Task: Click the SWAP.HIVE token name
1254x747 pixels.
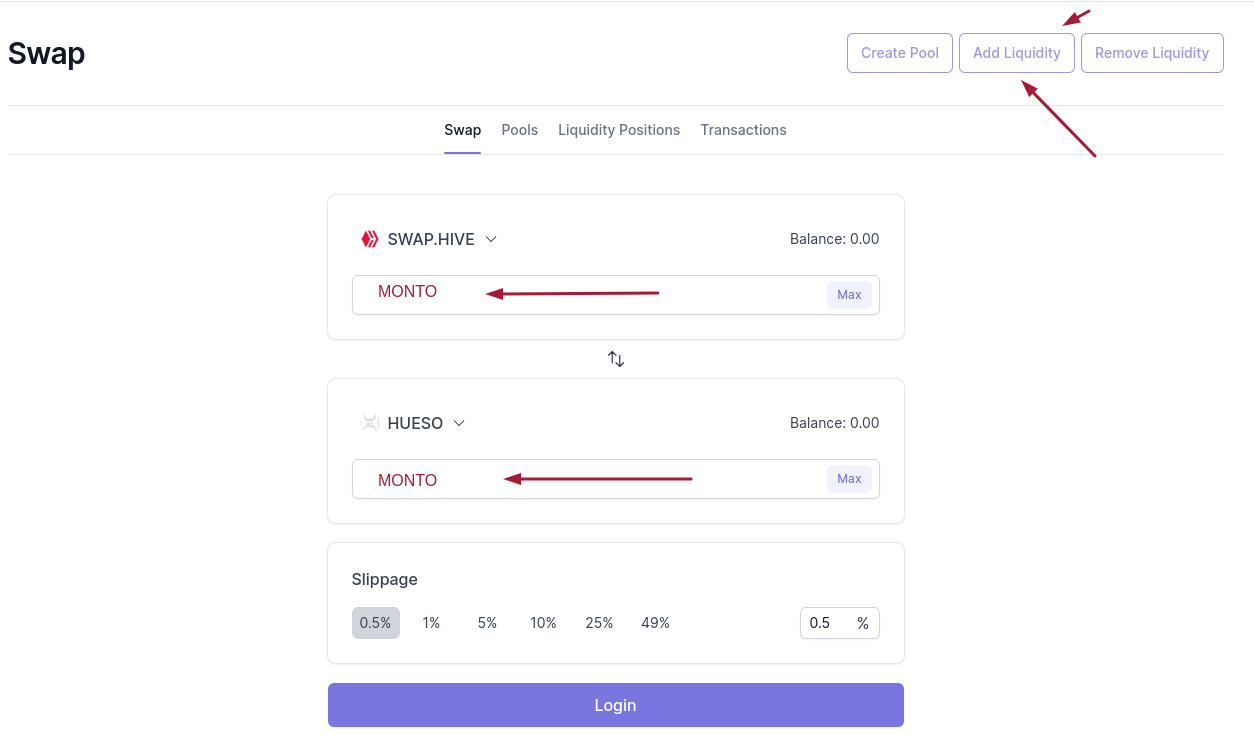Action: pos(431,239)
